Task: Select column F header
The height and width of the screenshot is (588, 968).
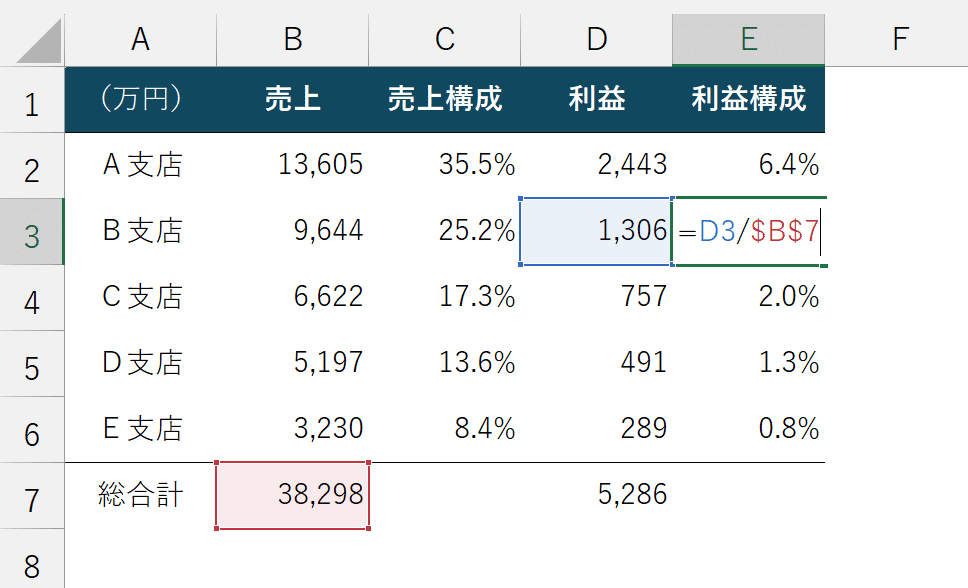Action: click(900, 40)
